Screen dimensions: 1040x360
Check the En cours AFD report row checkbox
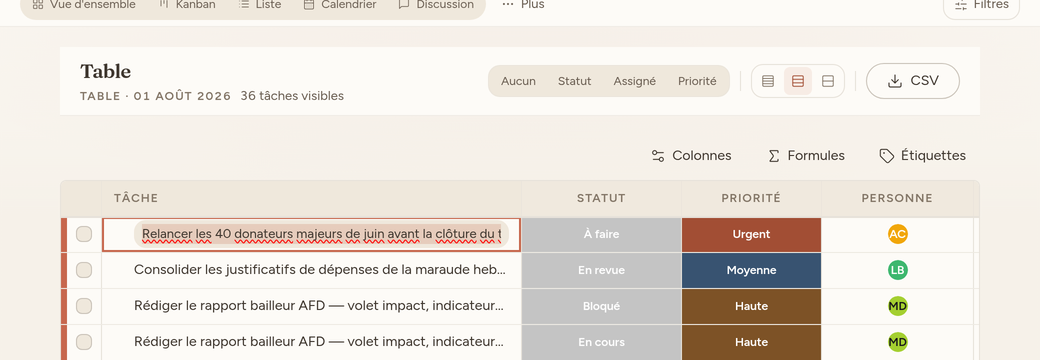pos(84,341)
